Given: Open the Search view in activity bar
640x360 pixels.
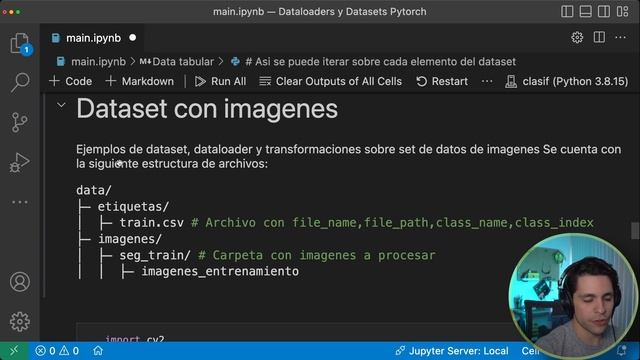Looking at the screenshot, I should 20,83.
